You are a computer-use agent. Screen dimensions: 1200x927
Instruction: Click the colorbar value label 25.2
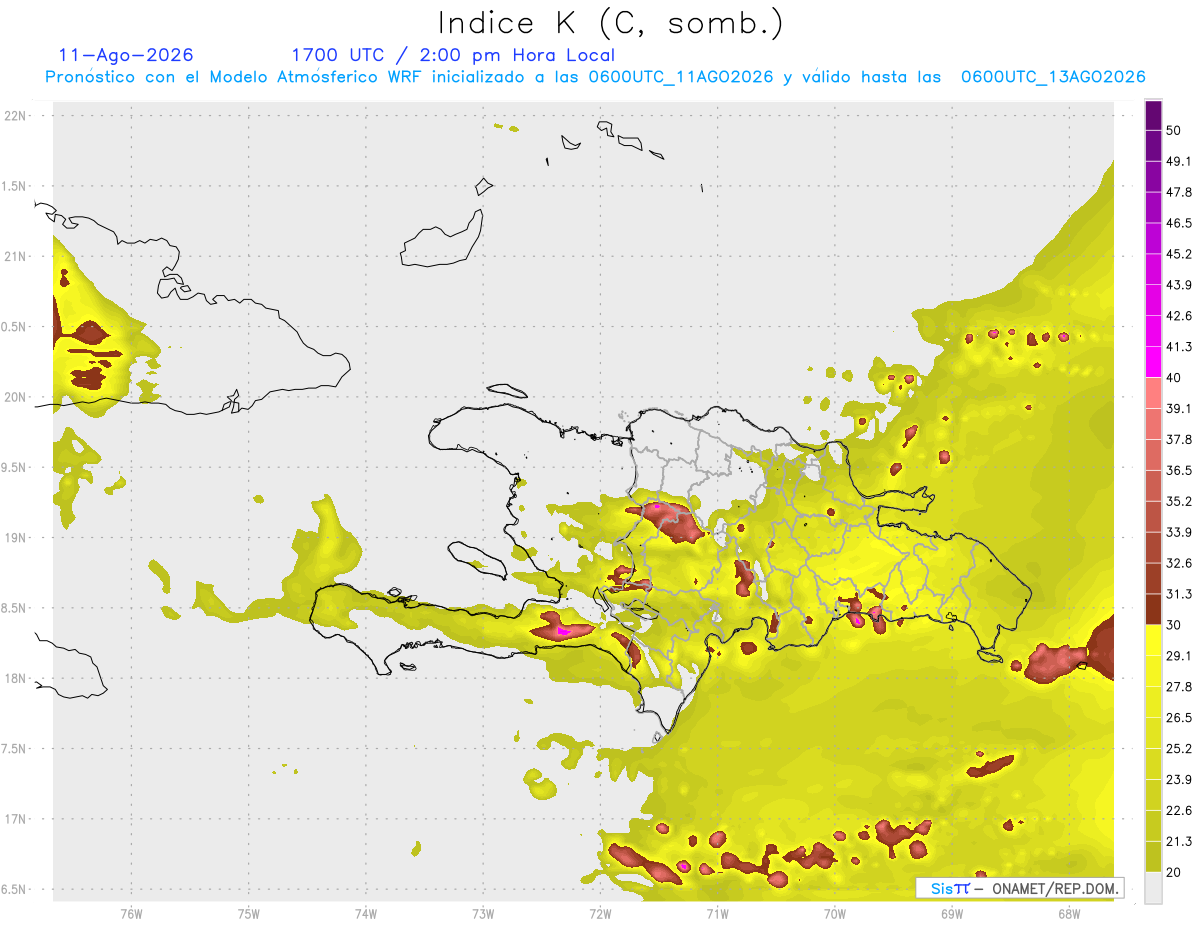coord(1179,749)
